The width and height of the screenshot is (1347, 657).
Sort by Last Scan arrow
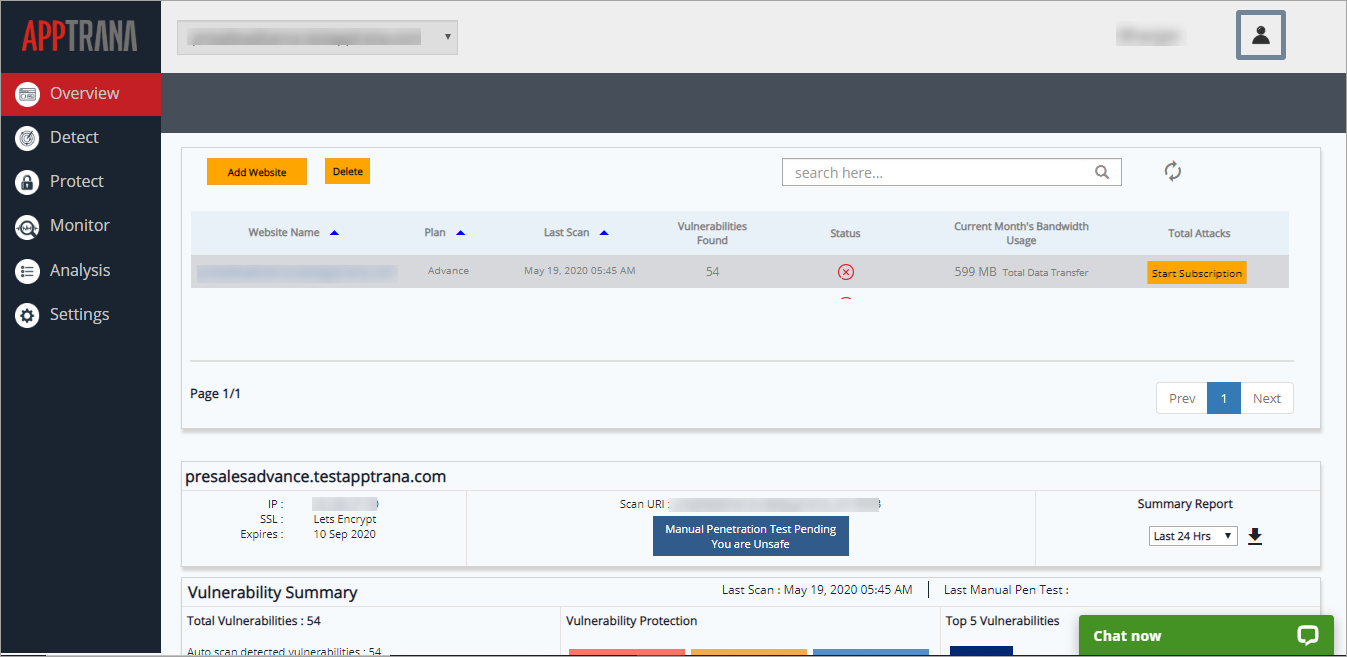[x=604, y=233]
